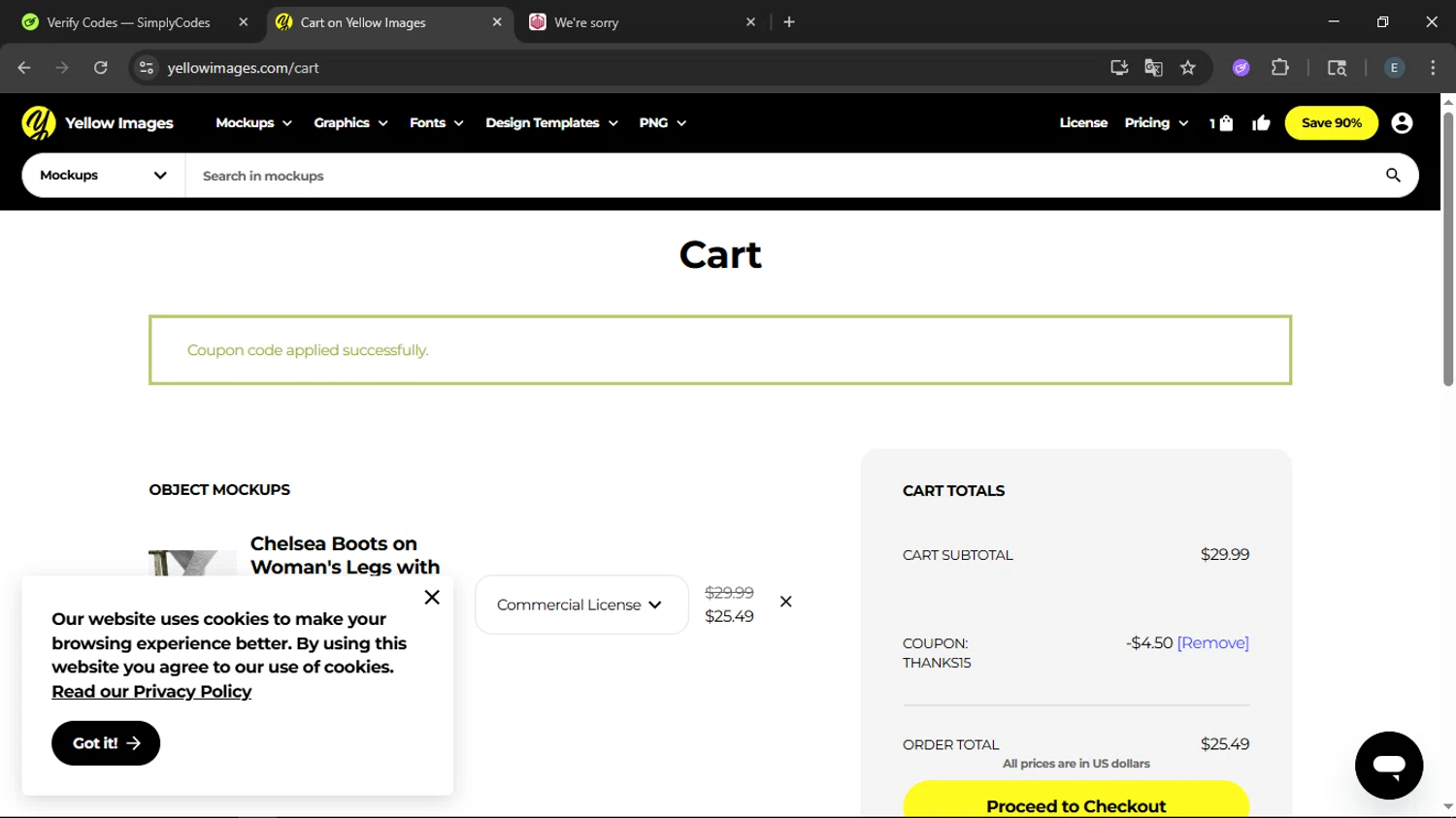
Task: Expand the Design Templates menu
Action: pos(551,123)
